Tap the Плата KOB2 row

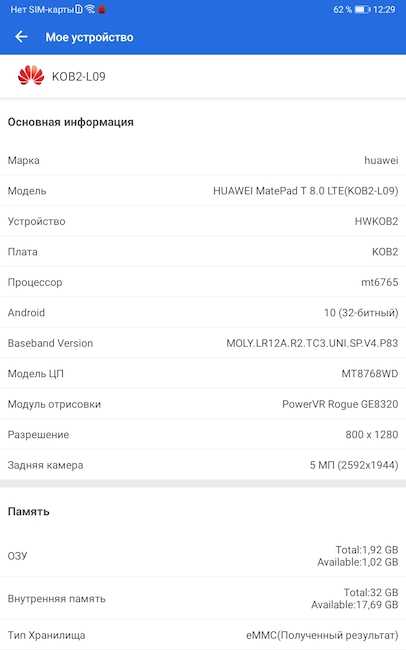(x=203, y=252)
